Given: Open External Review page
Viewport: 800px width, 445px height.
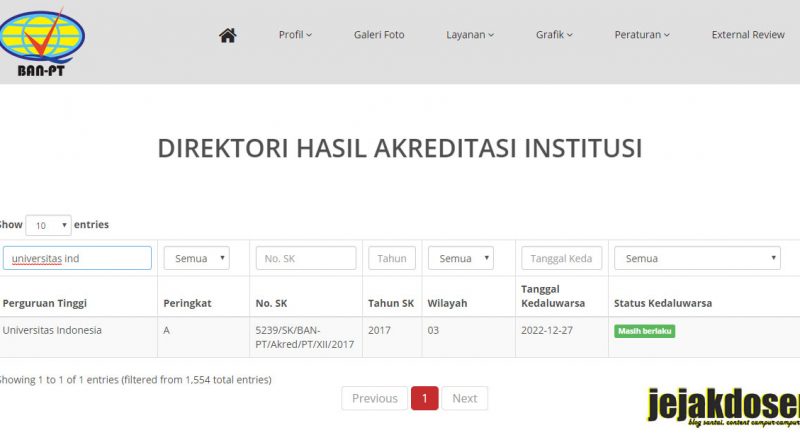Looking at the screenshot, I should tap(748, 35).
